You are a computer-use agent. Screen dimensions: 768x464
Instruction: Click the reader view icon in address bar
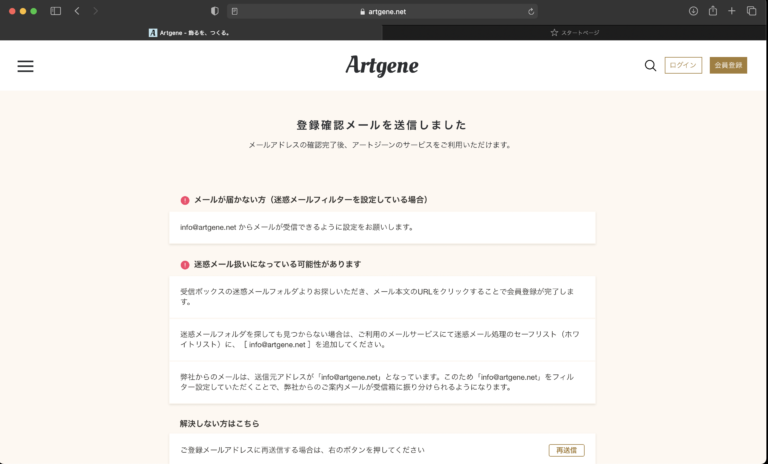tap(235, 11)
